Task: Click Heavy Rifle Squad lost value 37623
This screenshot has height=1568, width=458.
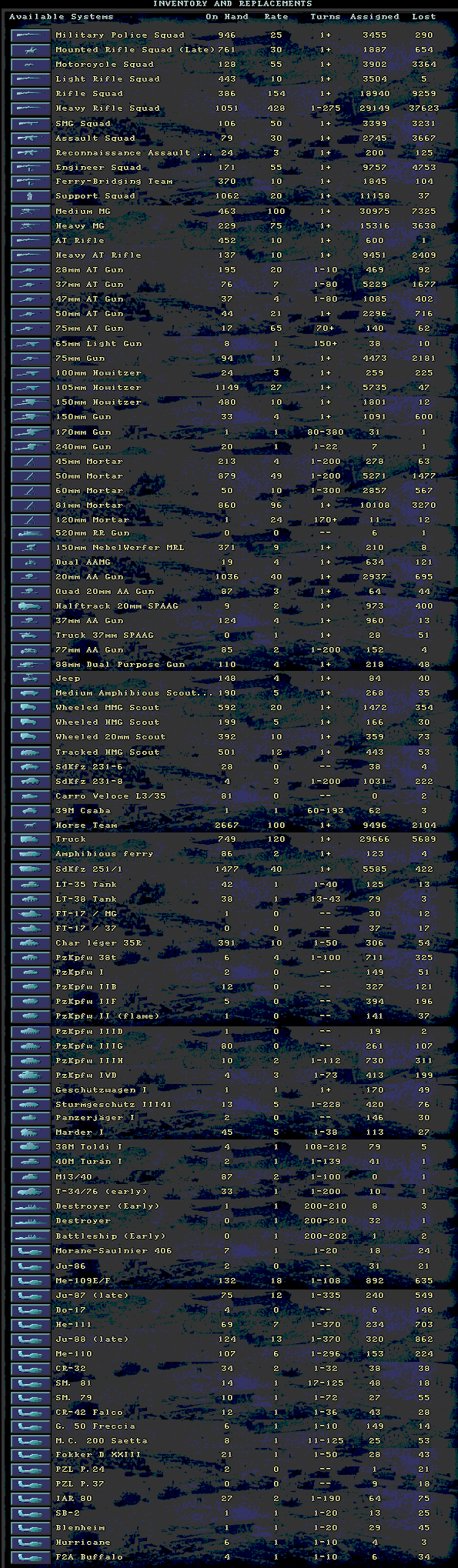Action: [x=424, y=108]
